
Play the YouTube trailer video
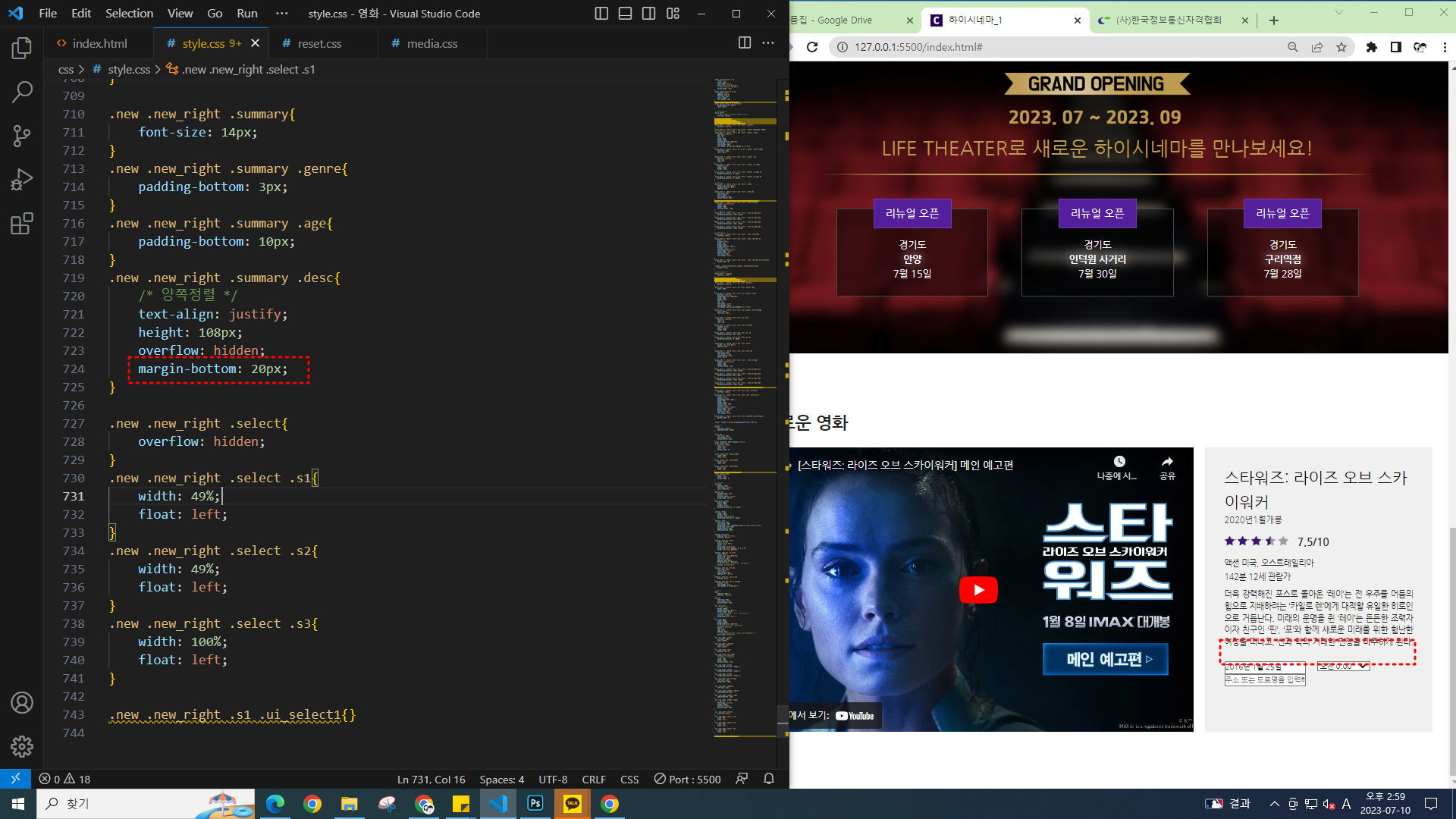pyautogui.click(x=978, y=590)
